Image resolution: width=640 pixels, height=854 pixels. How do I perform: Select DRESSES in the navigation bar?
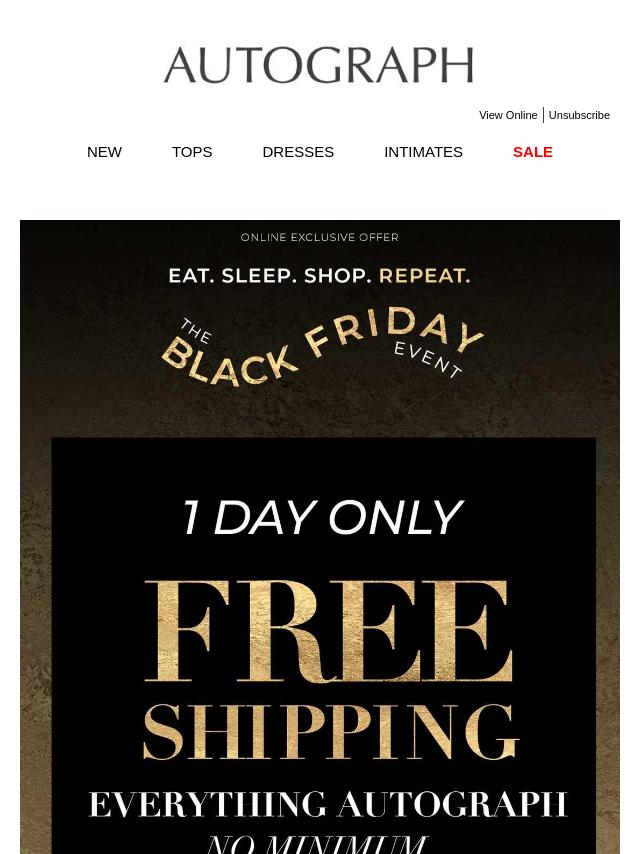298,152
